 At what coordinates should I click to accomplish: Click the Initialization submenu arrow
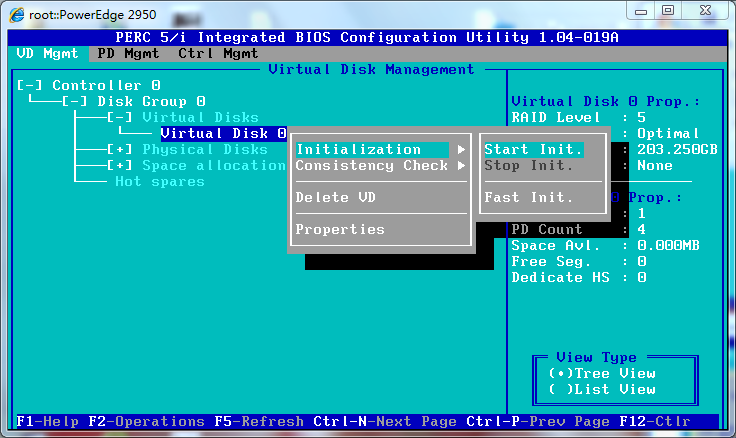point(461,149)
